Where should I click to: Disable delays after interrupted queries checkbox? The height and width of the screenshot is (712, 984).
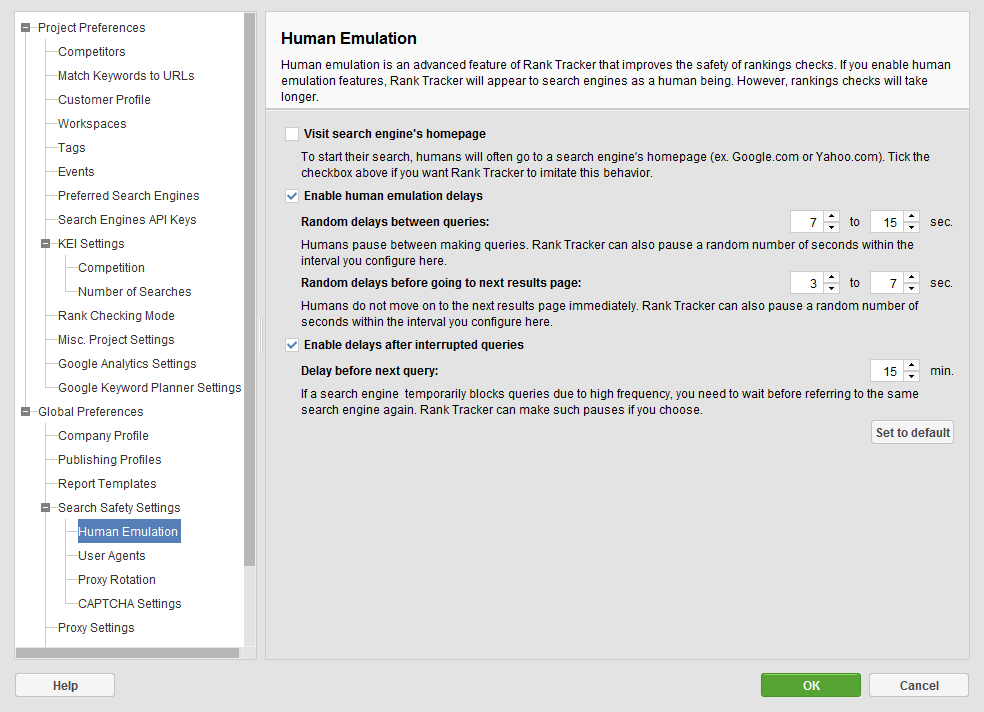[x=292, y=345]
